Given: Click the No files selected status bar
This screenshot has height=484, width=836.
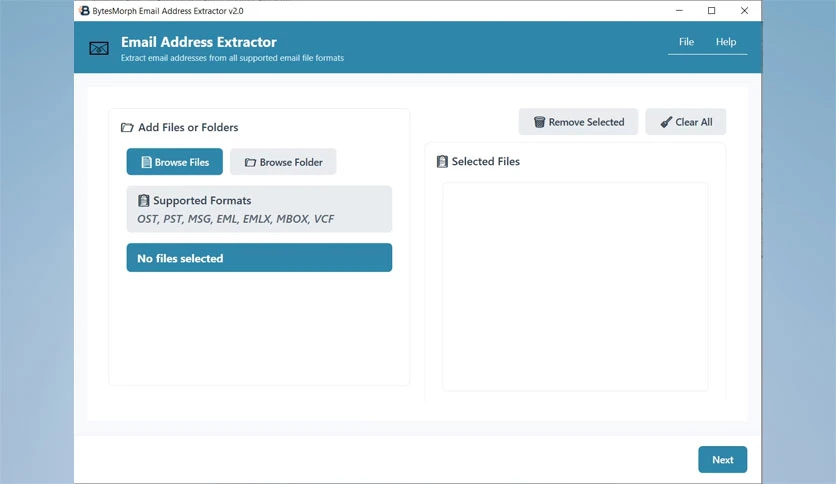Looking at the screenshot, I should coord(259,258).
